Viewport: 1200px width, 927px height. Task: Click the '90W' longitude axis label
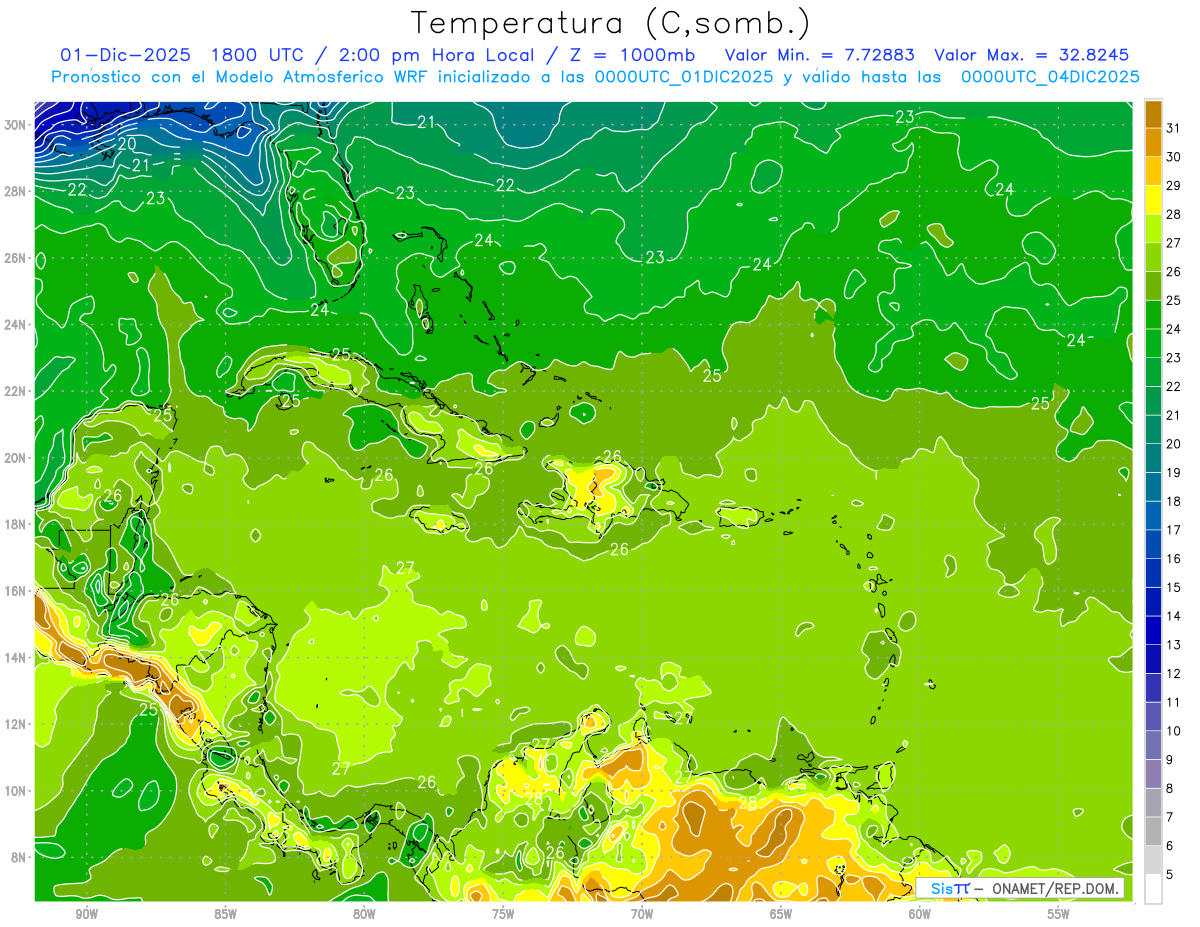pyautogui.click(x=87, y=915)
